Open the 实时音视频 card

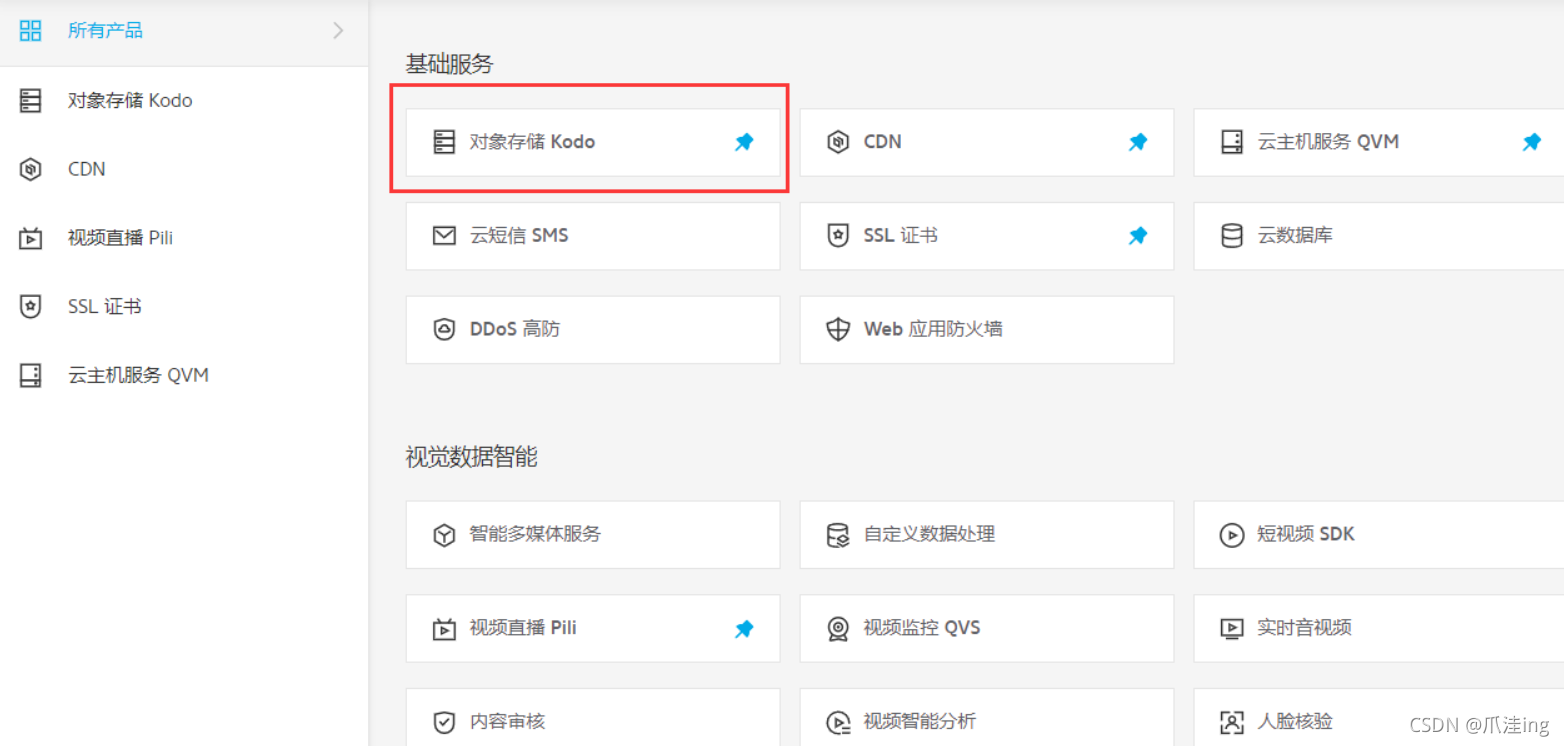coord(1379,628)
